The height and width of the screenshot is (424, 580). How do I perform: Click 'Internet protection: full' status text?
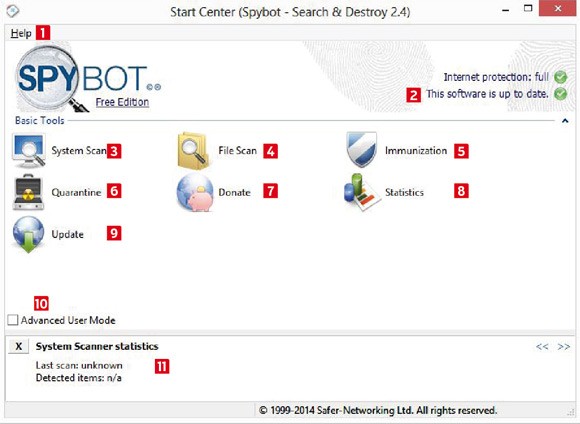tap(496, 77)
